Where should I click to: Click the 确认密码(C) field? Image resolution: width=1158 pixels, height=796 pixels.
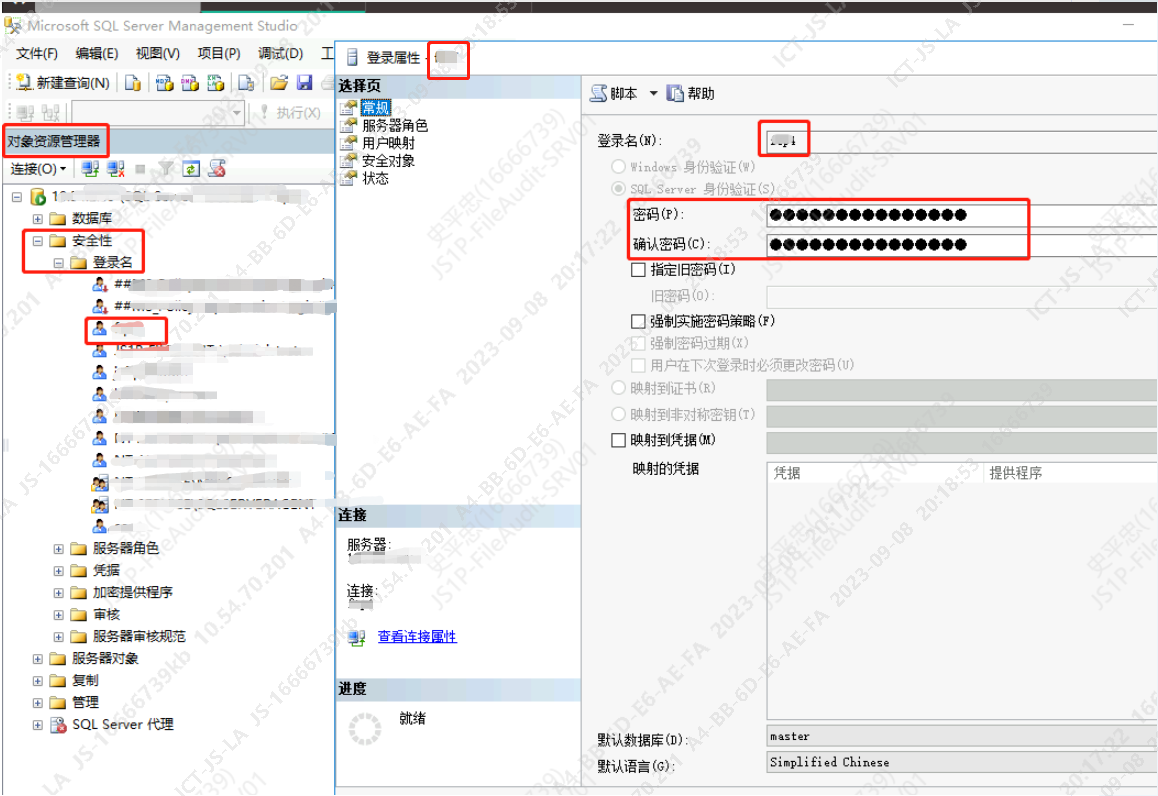pyautogui.click(x=962, y=244)
